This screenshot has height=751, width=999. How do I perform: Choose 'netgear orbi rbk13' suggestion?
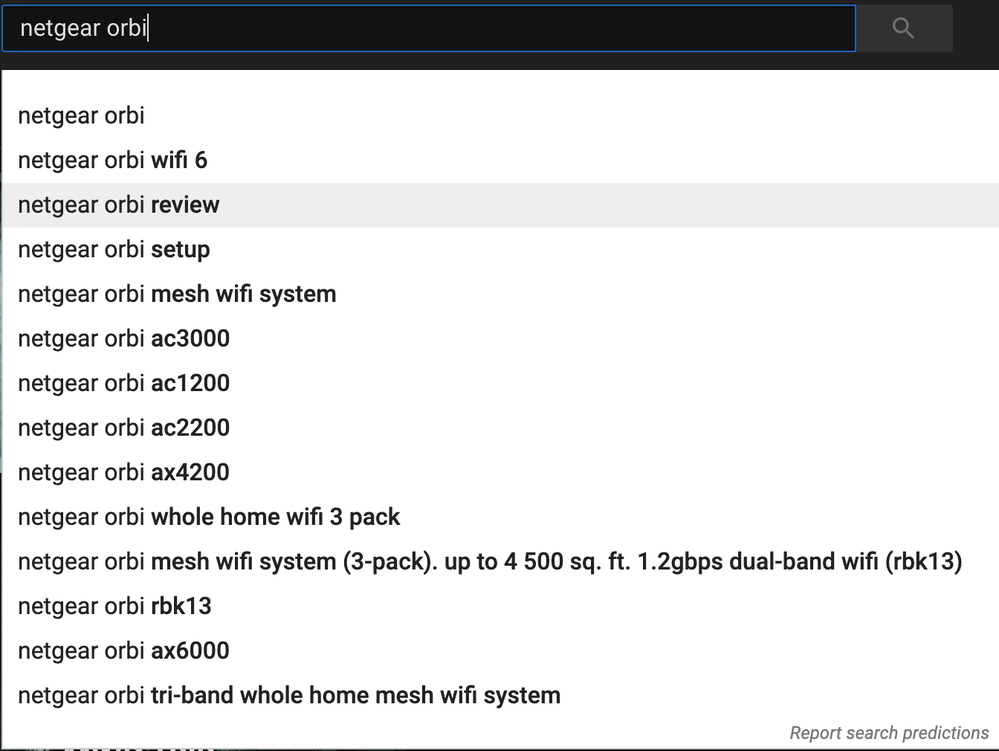coord(115,606)
